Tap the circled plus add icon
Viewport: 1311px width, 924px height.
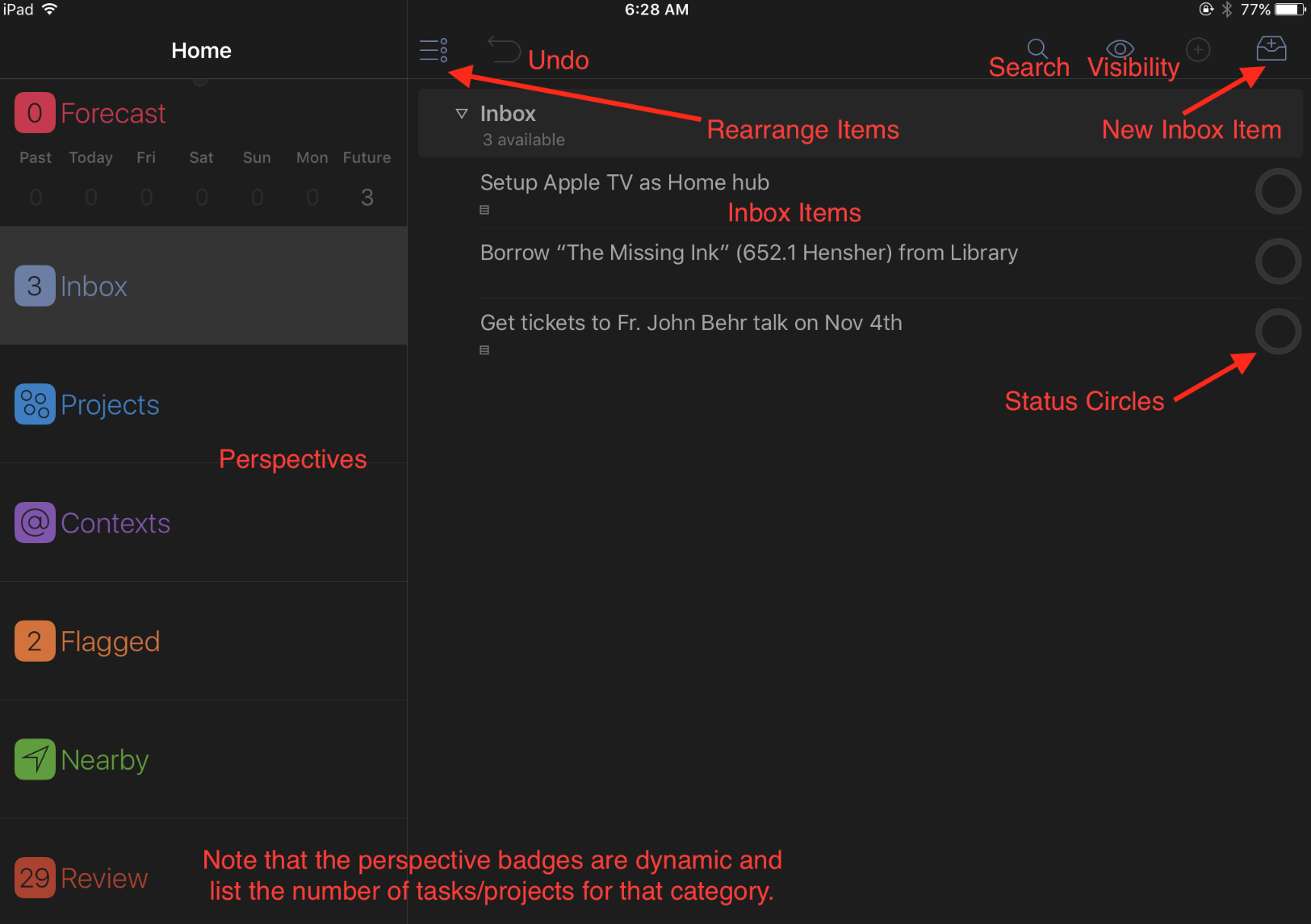click(x=1198, y=50)
